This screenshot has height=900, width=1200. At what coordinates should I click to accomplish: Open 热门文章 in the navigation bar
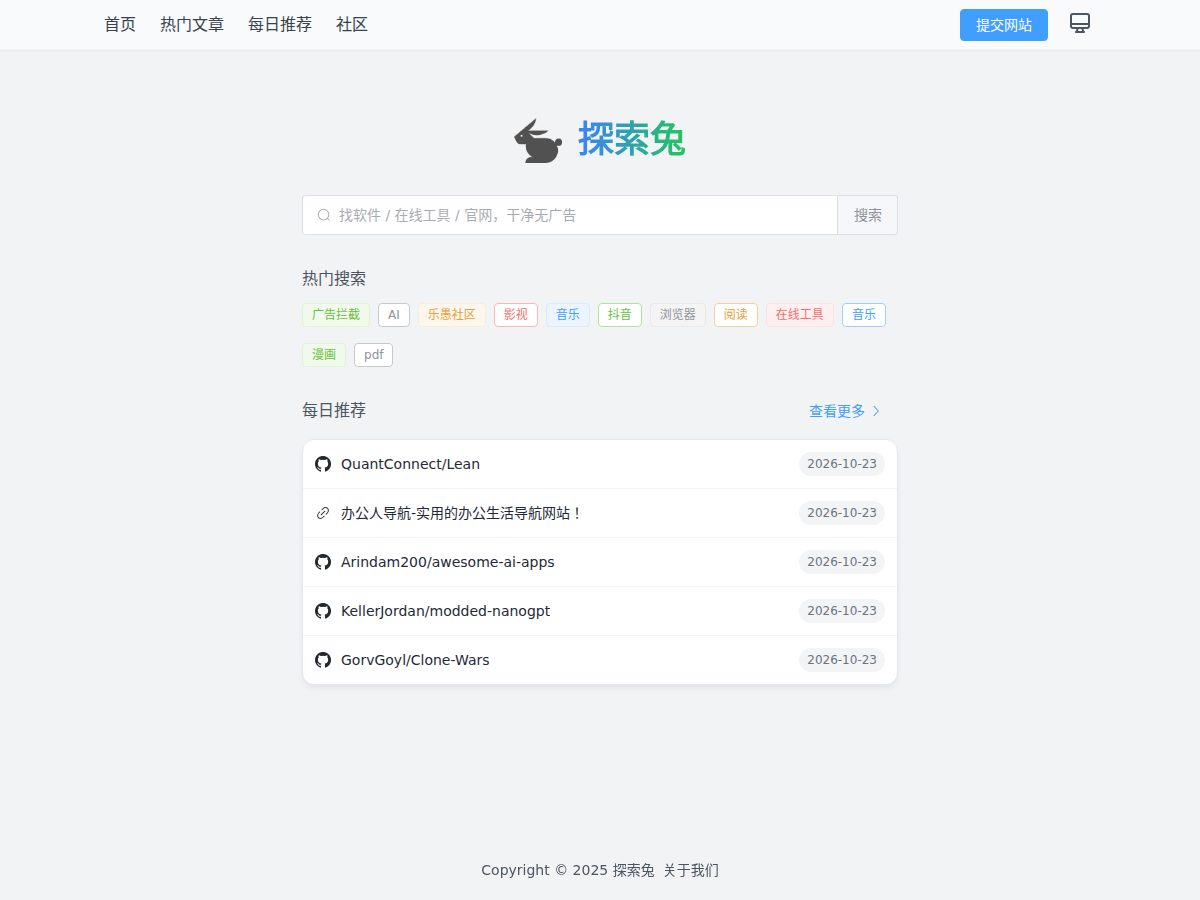click(x=192, y=25)
